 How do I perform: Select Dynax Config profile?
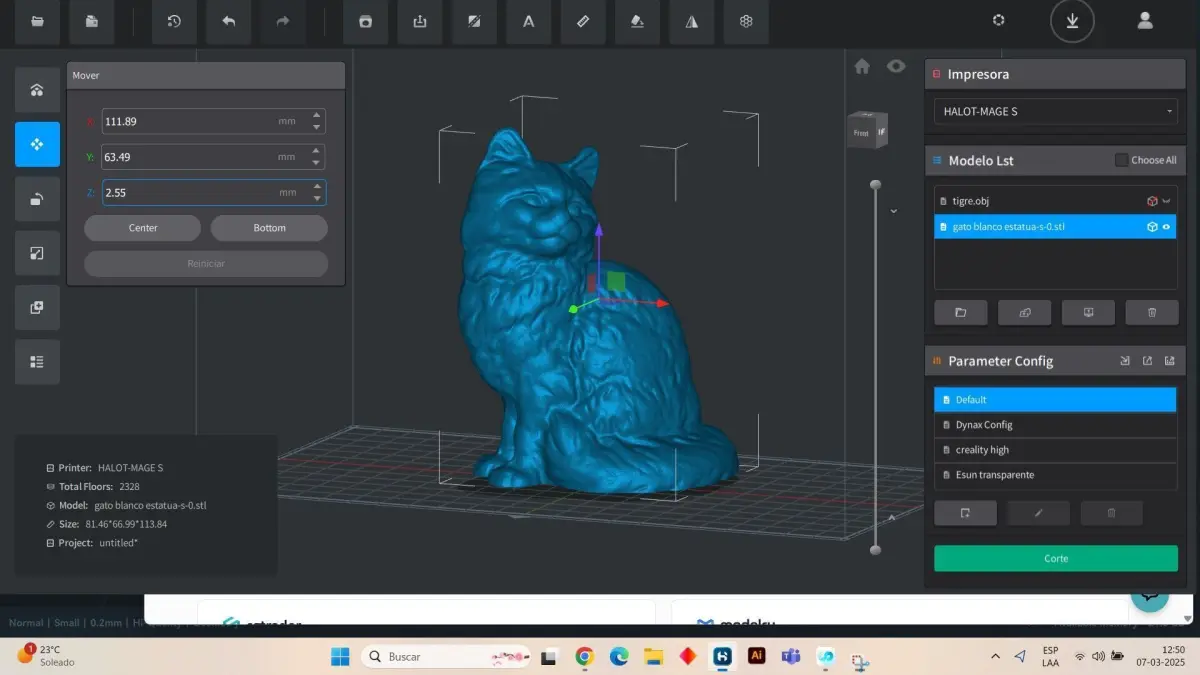(x=1055, y=425)
